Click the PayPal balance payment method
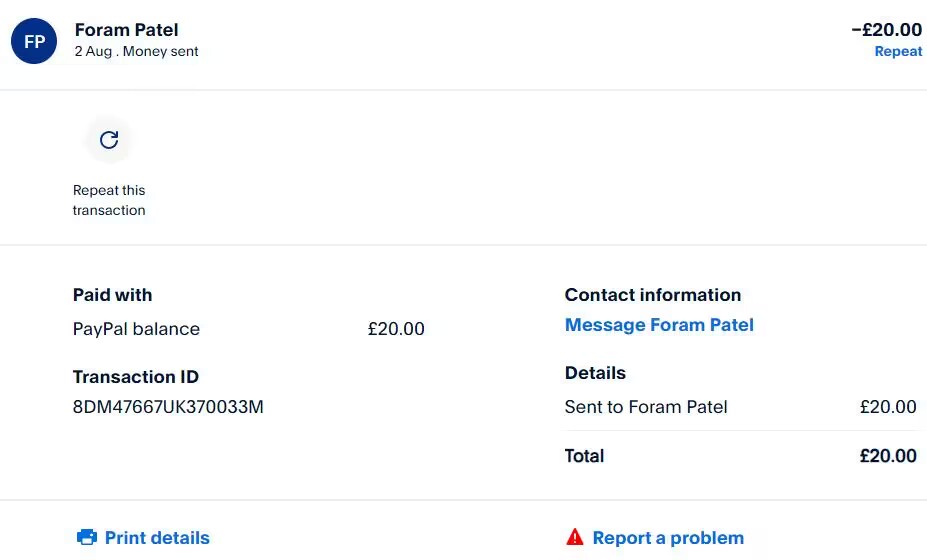This screenshot has width=927, height=560. pyautogui.click(x=136, y=329)
